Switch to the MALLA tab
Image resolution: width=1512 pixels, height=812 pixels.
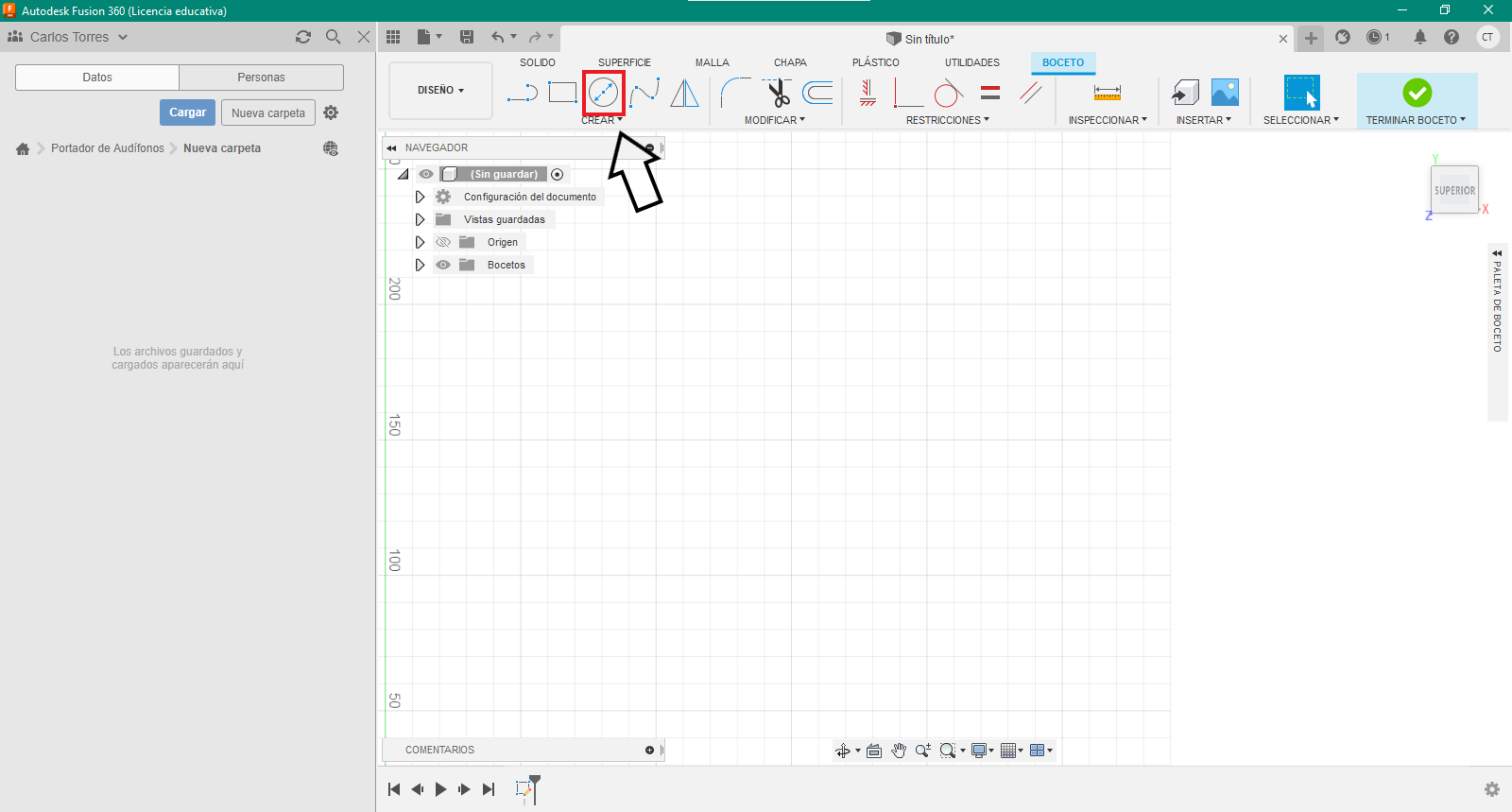pyautogui.click(x=713, y=62)
